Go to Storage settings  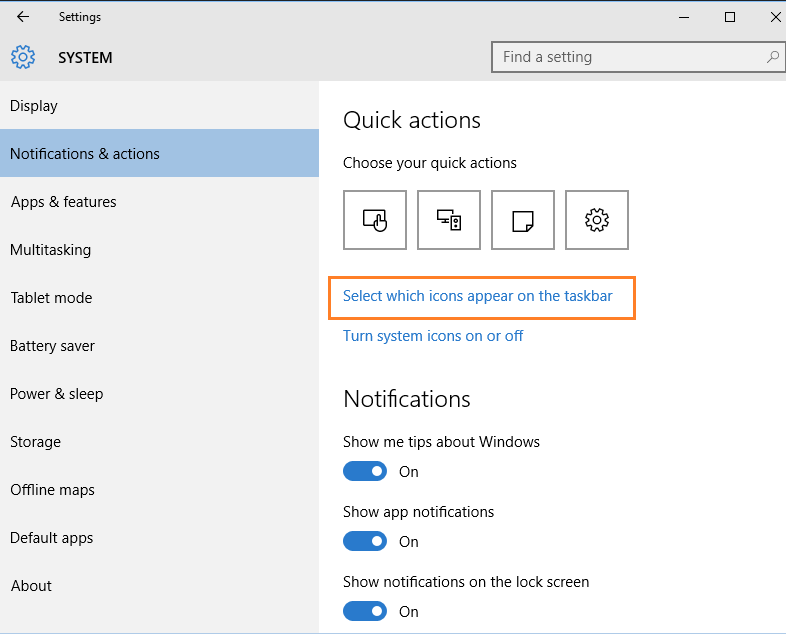[159, 442]
